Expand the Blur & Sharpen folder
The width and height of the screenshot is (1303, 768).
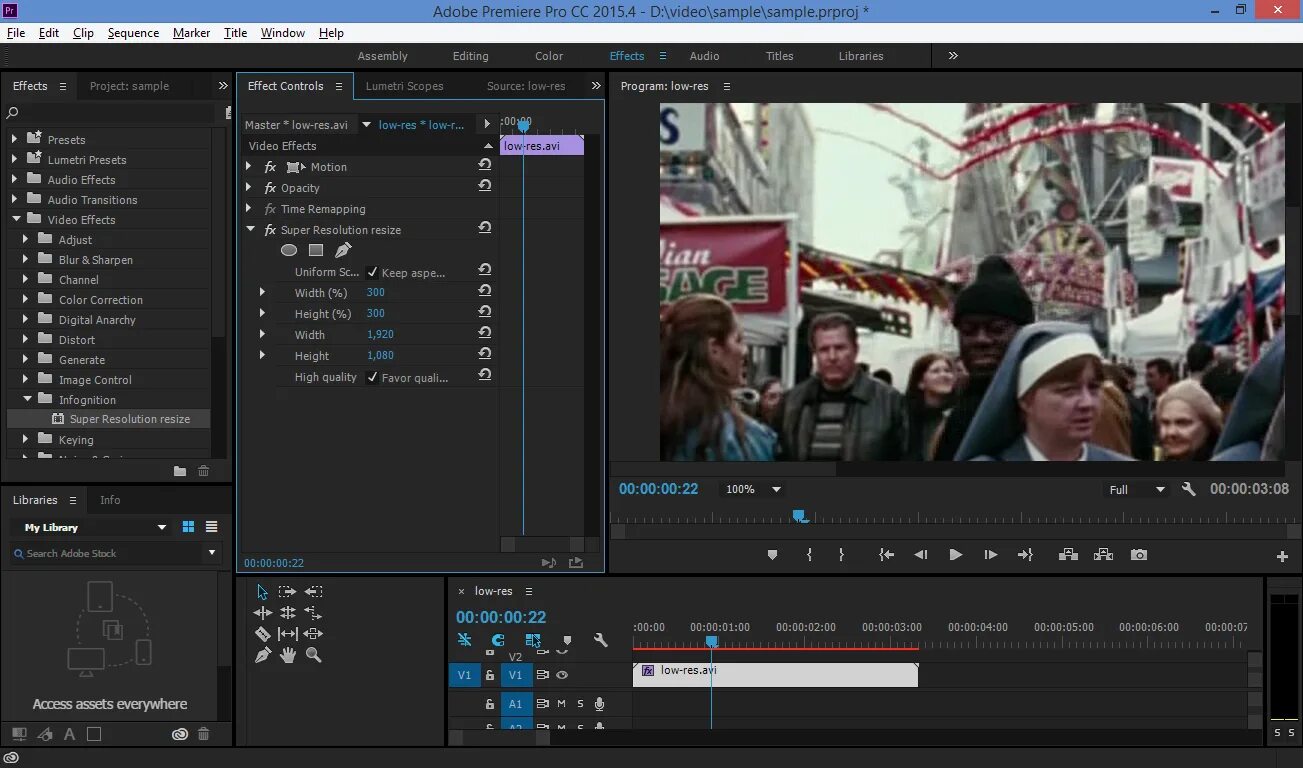click(27, 260)
